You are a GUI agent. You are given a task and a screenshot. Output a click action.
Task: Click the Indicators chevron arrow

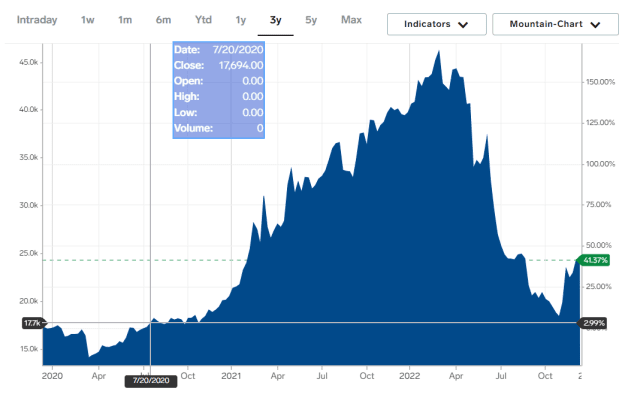tap(463, 25)
